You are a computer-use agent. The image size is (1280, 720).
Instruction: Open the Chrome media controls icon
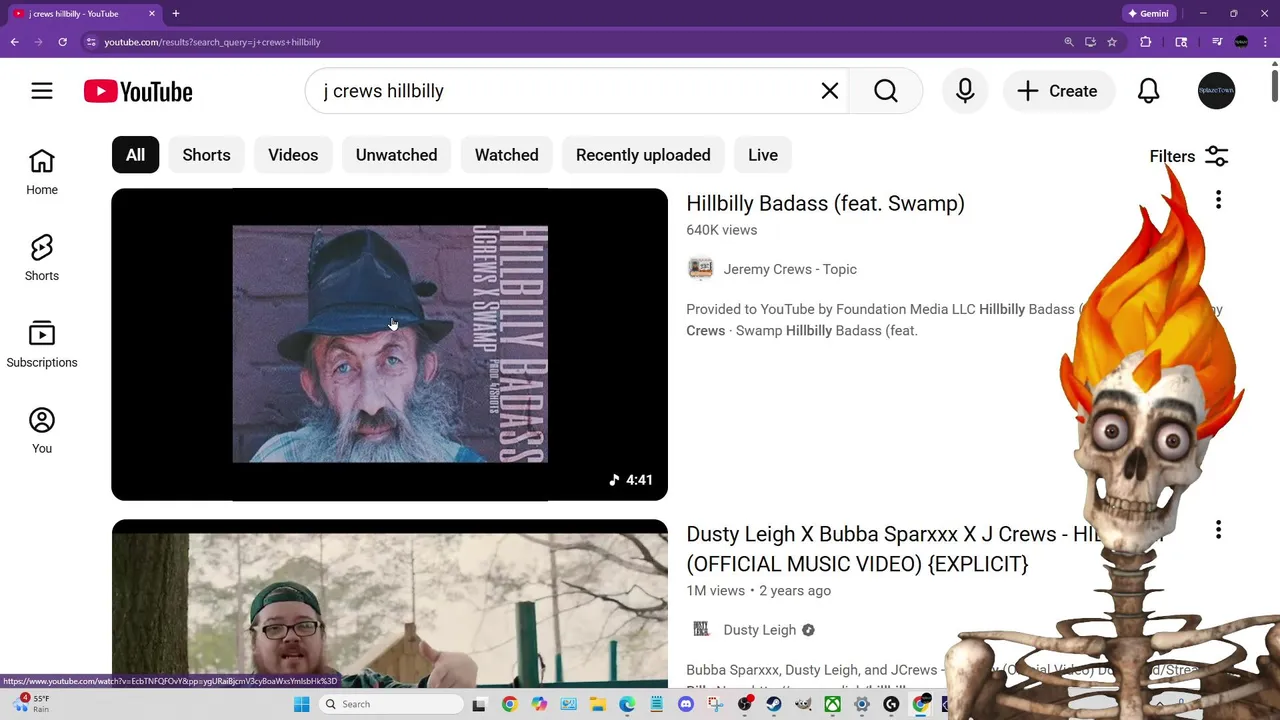coord(1217,42)
